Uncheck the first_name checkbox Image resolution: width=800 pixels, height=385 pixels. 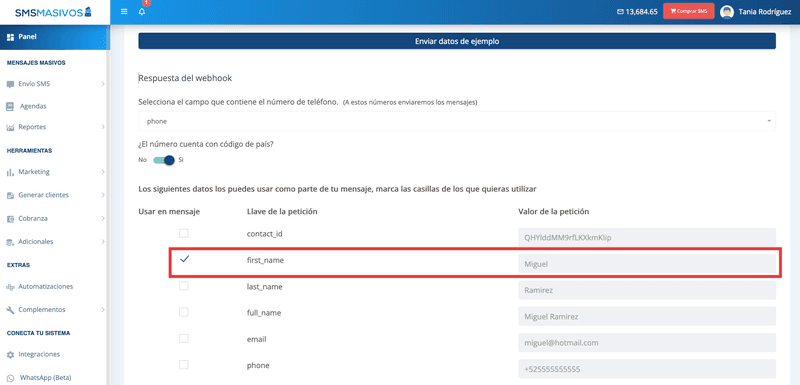point(184,260)
